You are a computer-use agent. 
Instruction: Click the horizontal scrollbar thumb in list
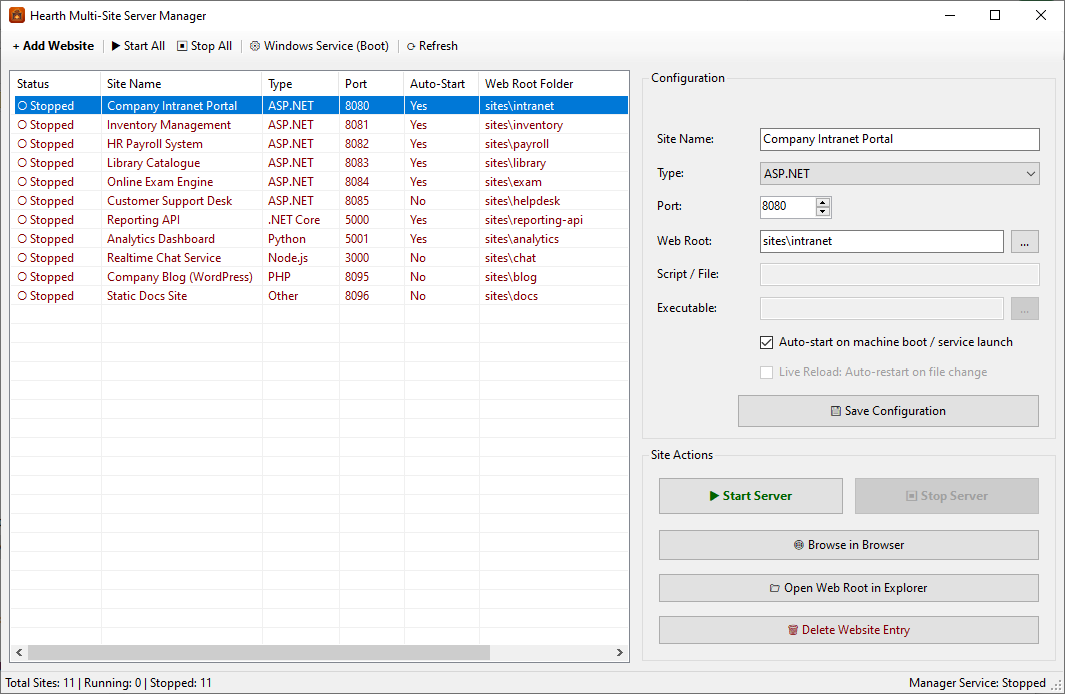point(259,653)
